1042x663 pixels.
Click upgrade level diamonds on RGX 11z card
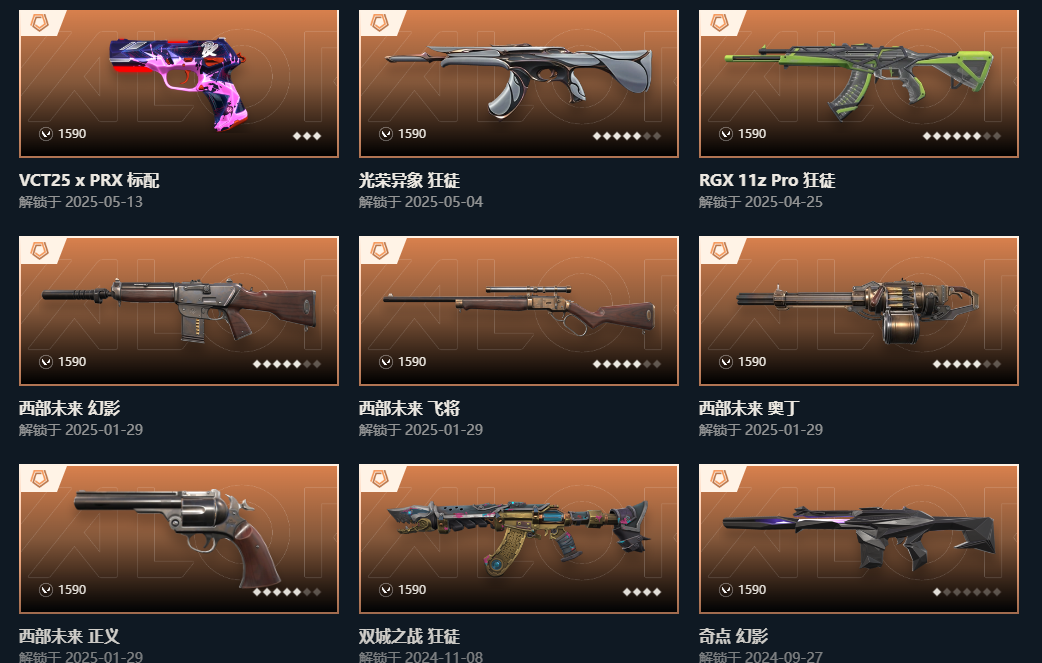pos(962,136)
